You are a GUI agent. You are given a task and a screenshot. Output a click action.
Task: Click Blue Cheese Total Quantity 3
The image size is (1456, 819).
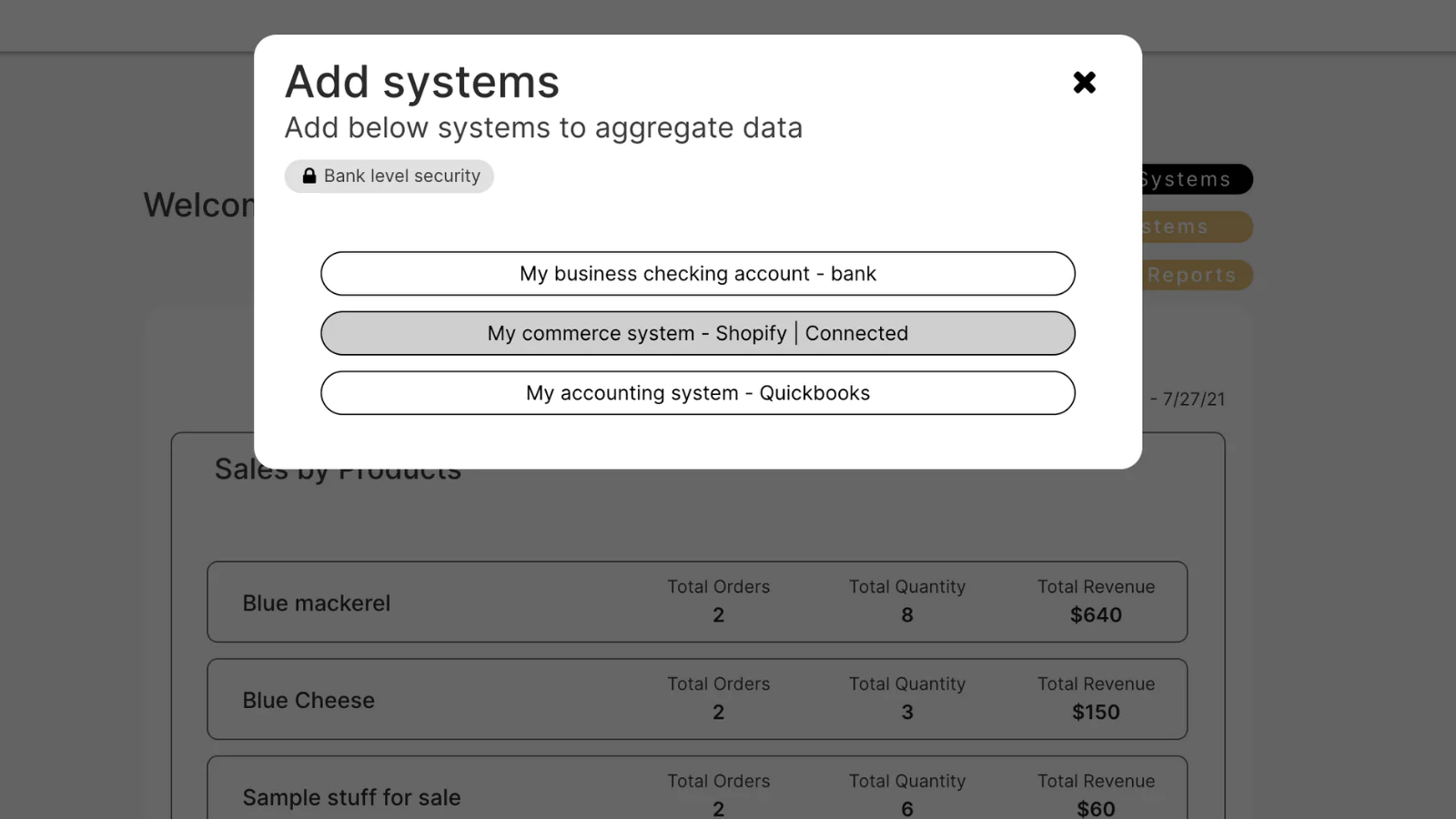(x=907, y=713)
